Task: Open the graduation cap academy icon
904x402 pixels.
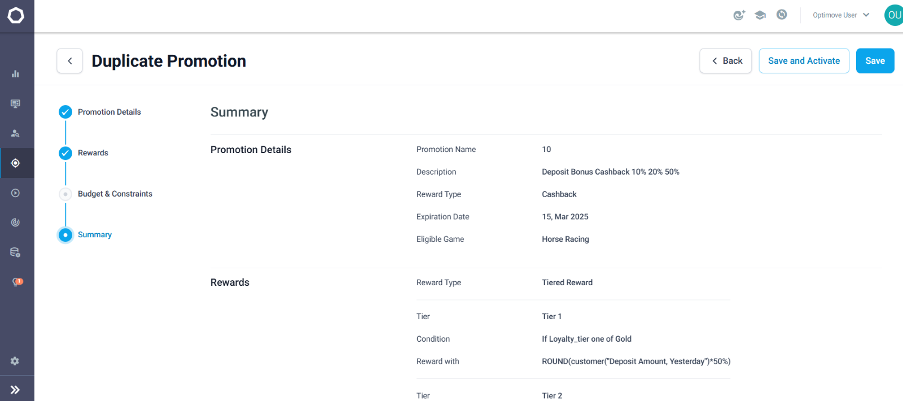Action: (760, 16)
